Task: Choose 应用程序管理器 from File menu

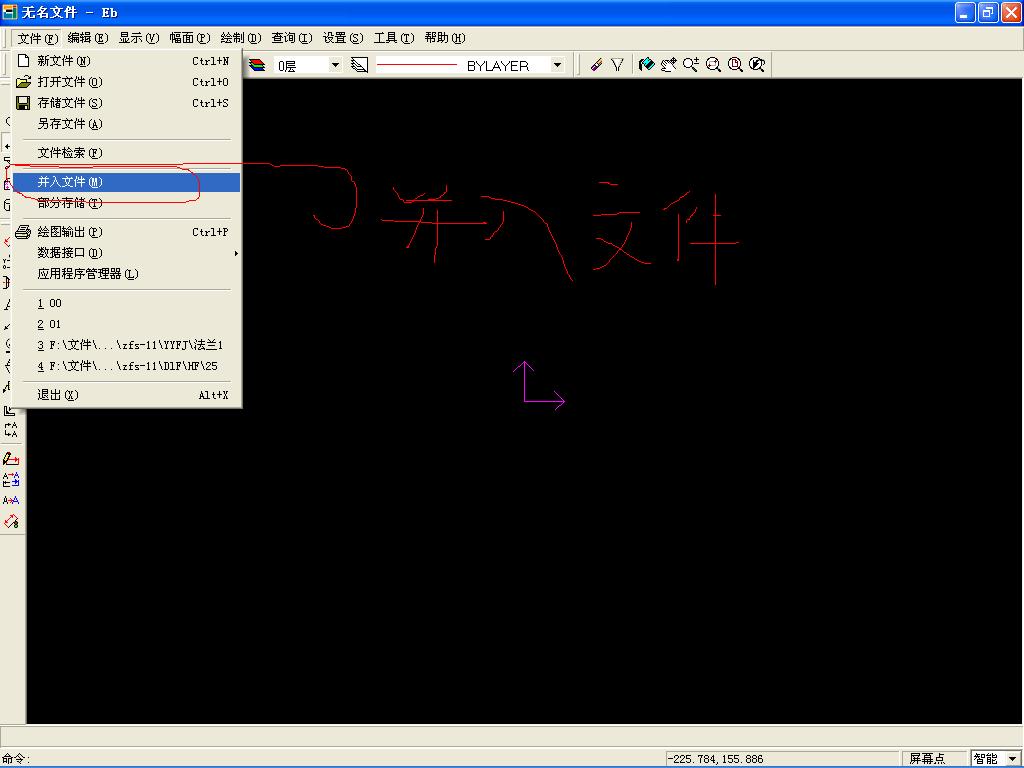Action: [x=127, y=274]
